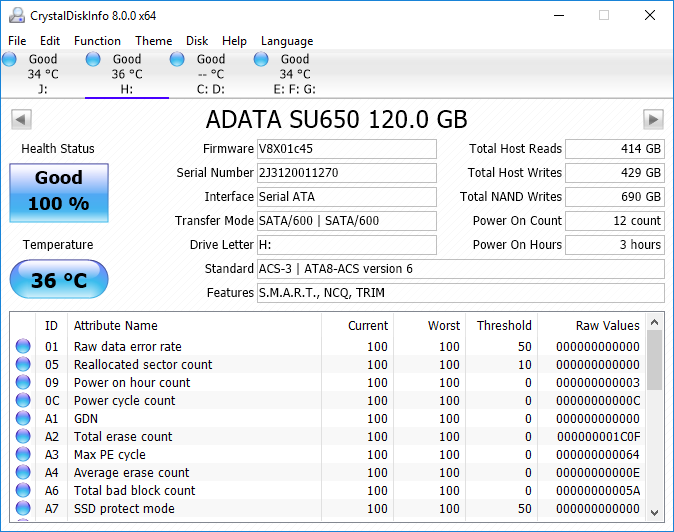This screenshot has width=674, height=532.
Task: Click the Firmware field V8X01c45
Action: tap(347, 149)
